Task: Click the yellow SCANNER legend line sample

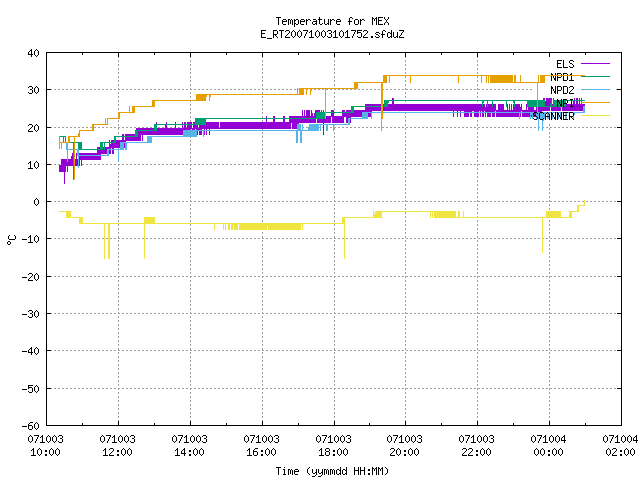Action: (595, 116)
